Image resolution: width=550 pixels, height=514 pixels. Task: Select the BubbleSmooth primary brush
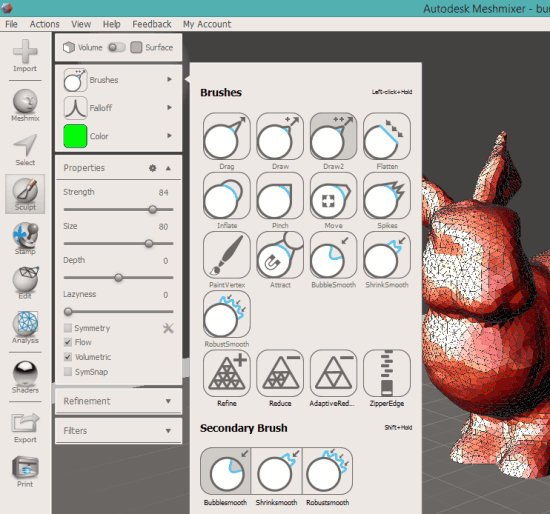click(333, 255)
